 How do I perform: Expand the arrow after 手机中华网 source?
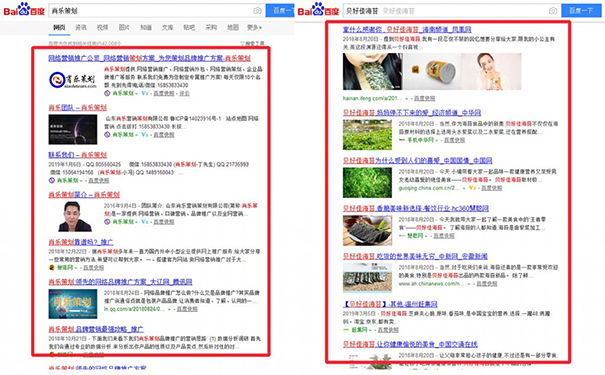(x=436, y=140)
